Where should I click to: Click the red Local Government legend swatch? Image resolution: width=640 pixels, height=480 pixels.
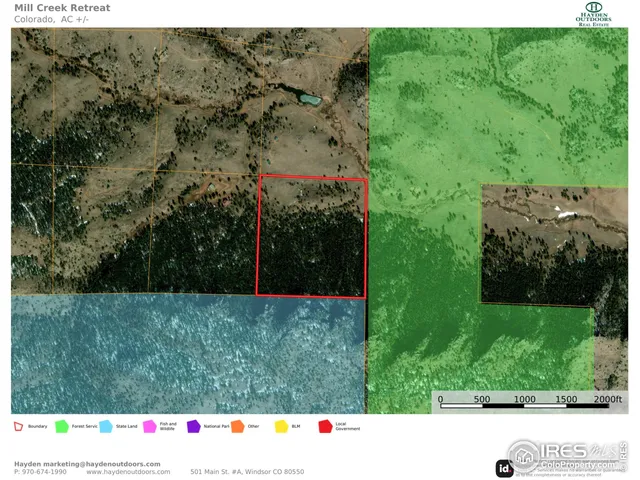tap(325, 427)
